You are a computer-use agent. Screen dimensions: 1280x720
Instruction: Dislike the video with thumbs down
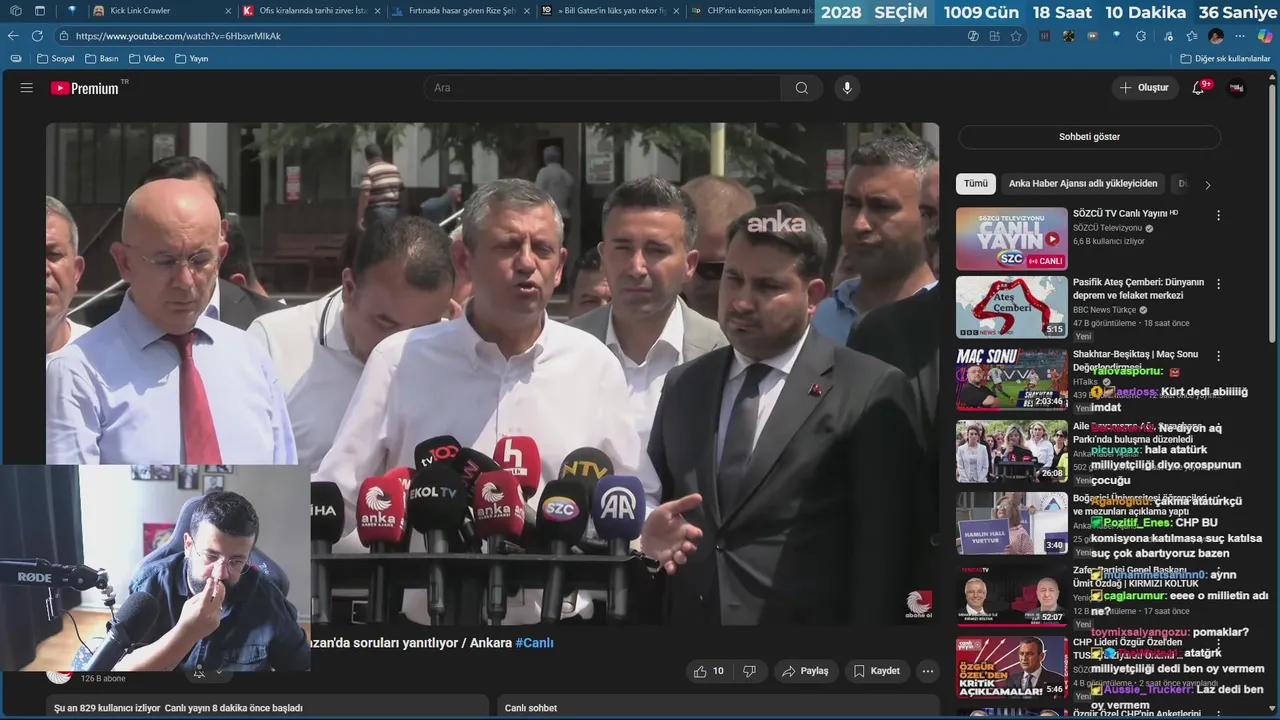point(749,671)
